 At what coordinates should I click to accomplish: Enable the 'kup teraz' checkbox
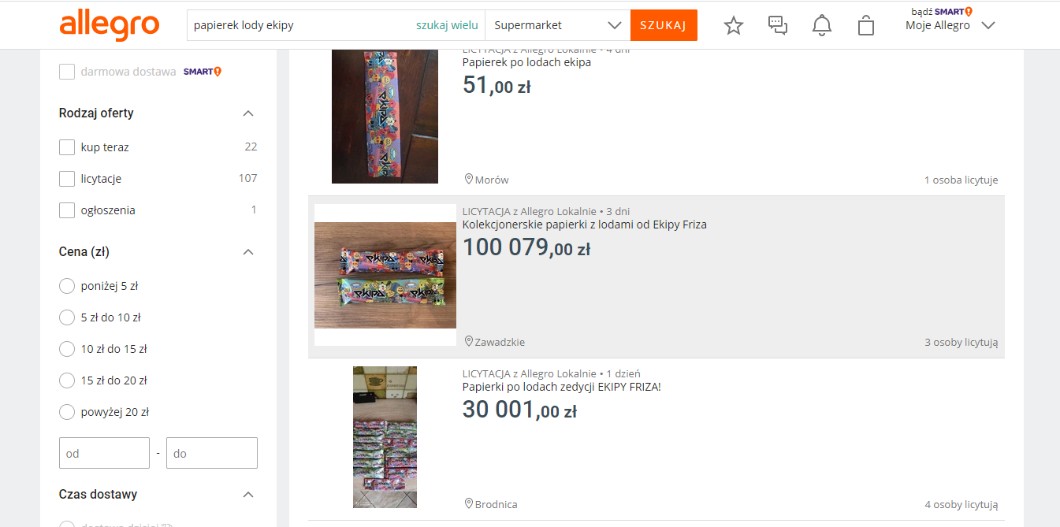pyautogui.click(x=67, y=147)
